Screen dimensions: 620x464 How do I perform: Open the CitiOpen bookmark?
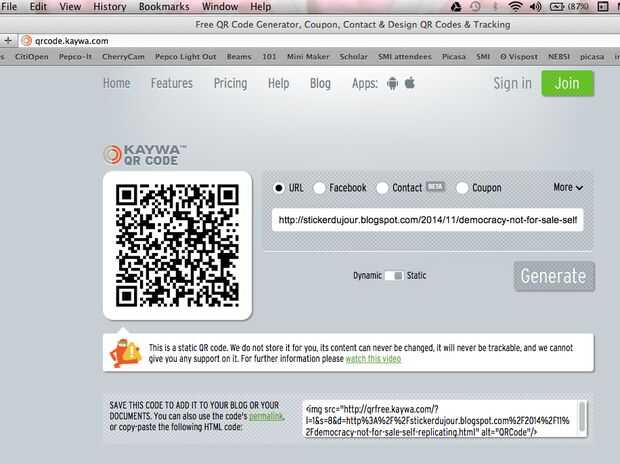pos(32,57)
